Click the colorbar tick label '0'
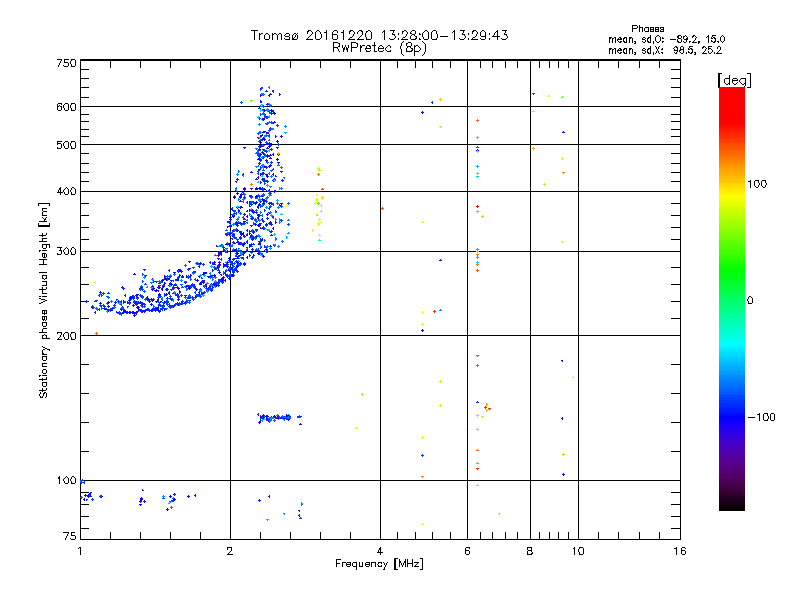 750,301
